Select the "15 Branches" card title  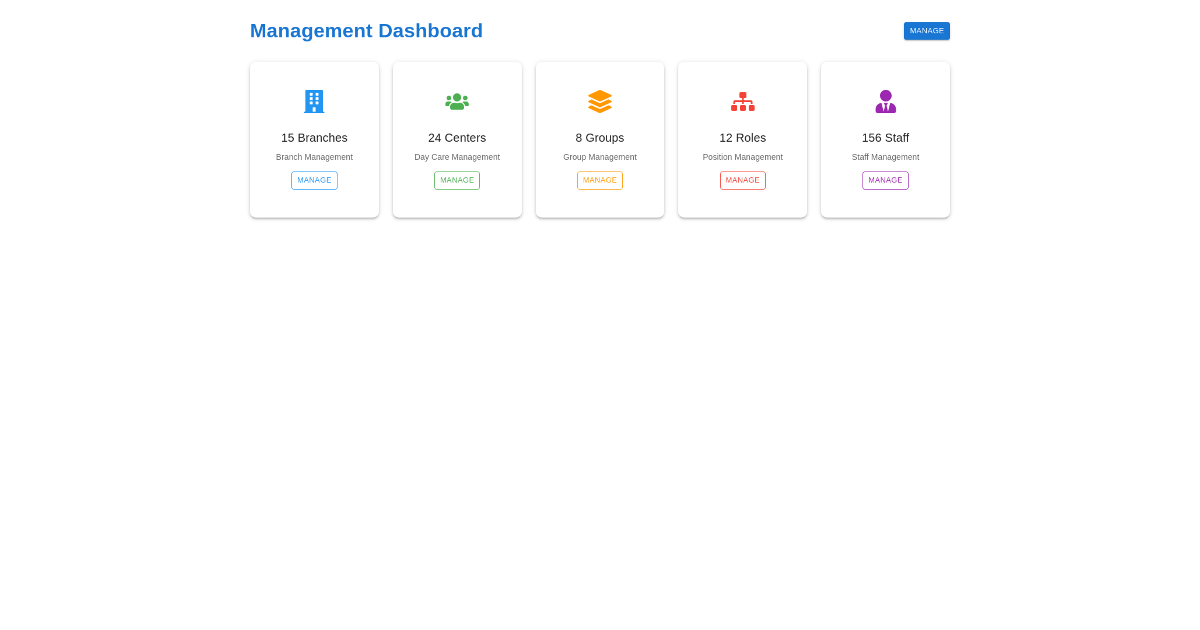coord(314,138)
